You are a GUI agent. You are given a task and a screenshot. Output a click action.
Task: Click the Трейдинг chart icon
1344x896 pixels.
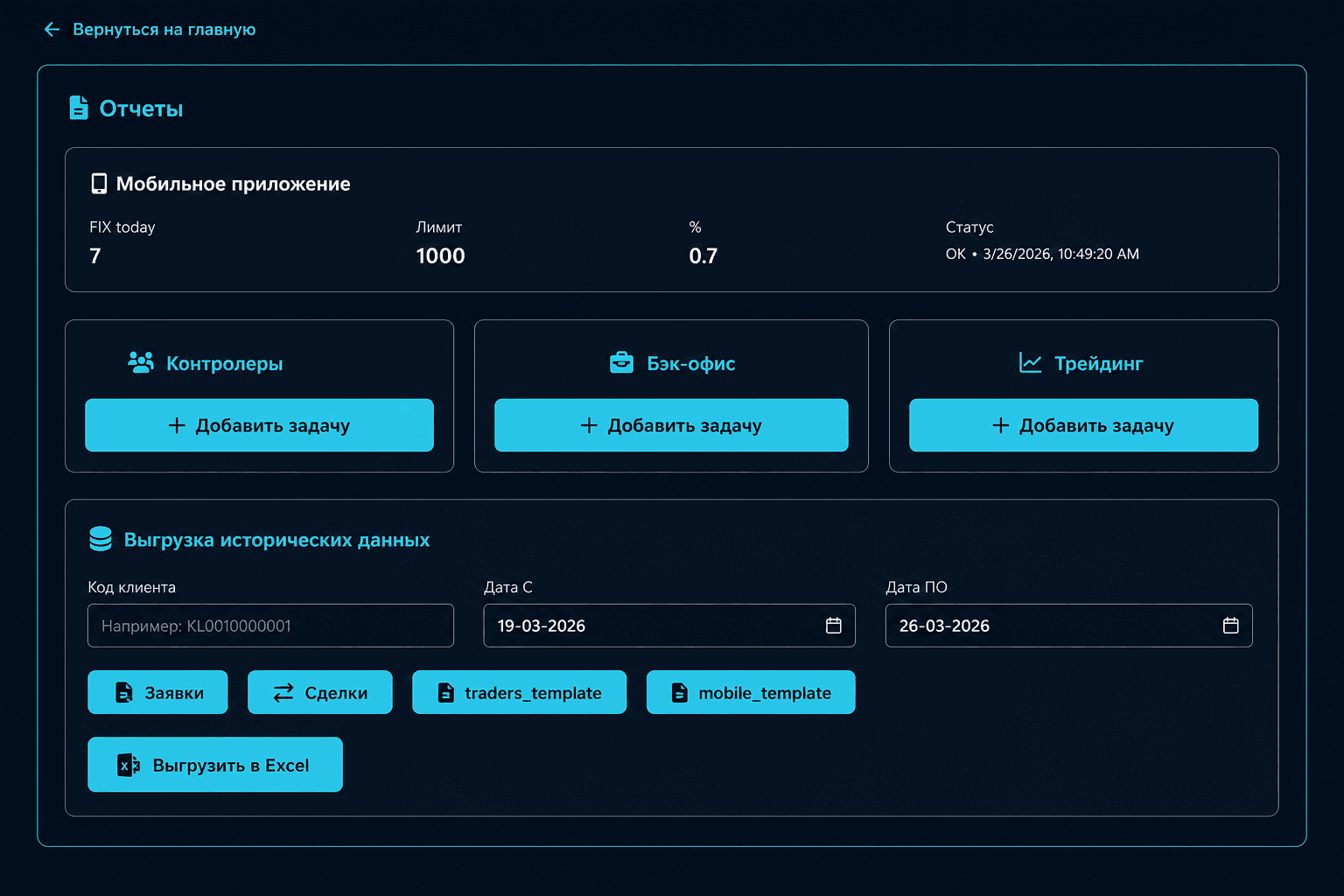coord(1031,362)
